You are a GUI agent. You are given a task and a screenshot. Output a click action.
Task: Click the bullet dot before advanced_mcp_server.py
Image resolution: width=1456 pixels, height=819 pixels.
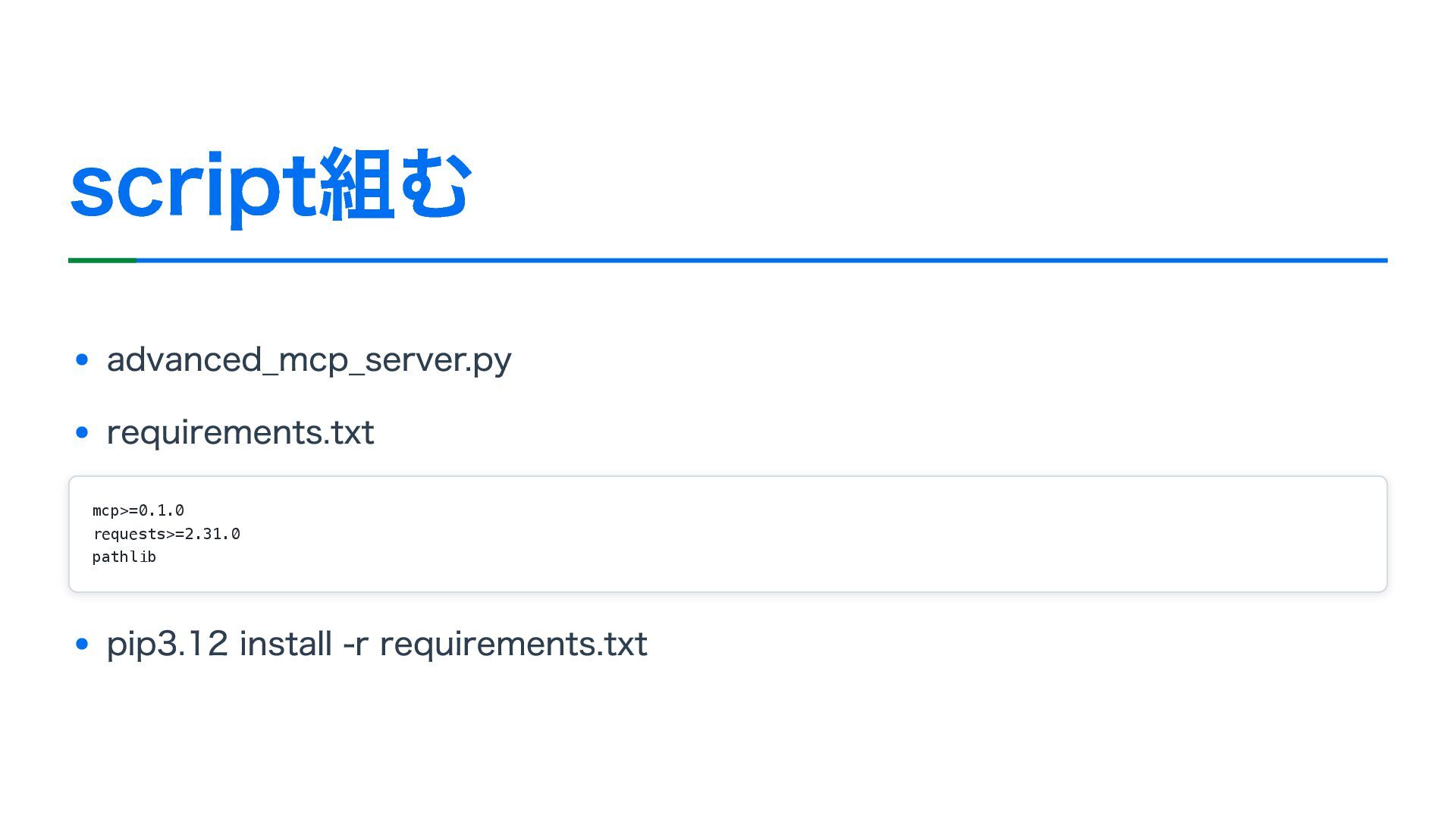tap(83, 359)
